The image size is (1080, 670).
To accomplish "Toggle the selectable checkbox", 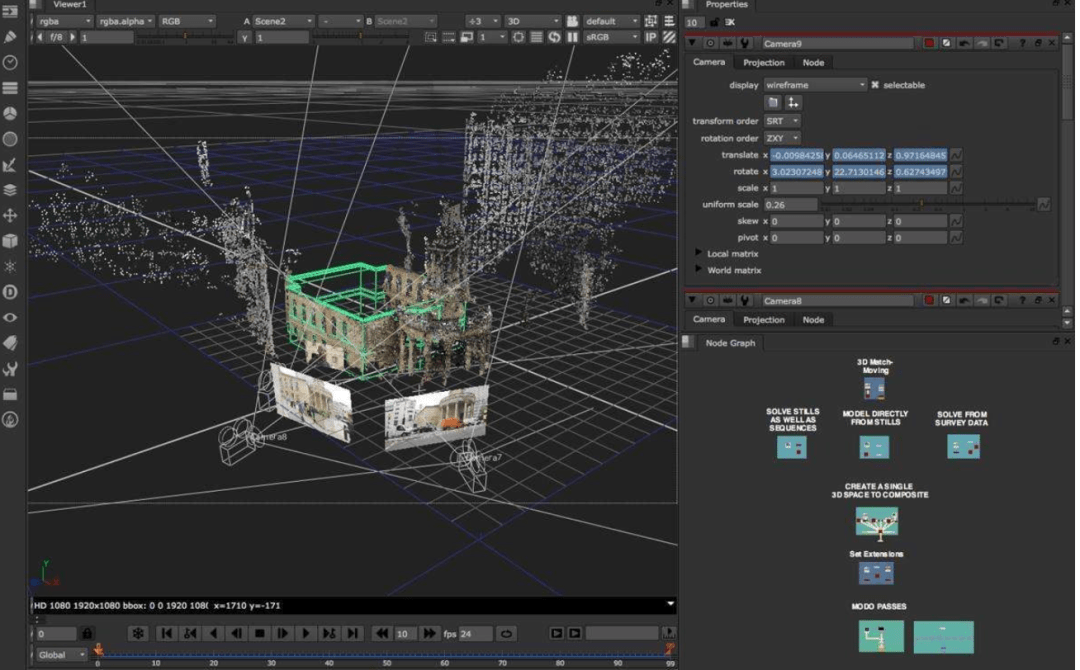I will (875, 85).
